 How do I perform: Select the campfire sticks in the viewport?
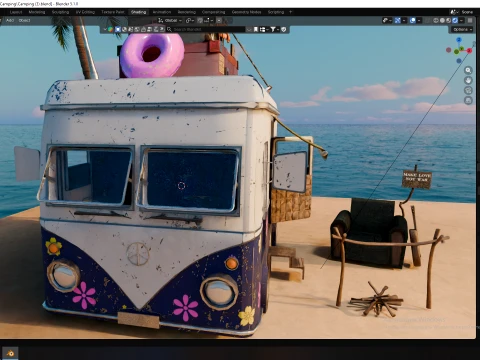pyautogui.click(x=376, y=300)
